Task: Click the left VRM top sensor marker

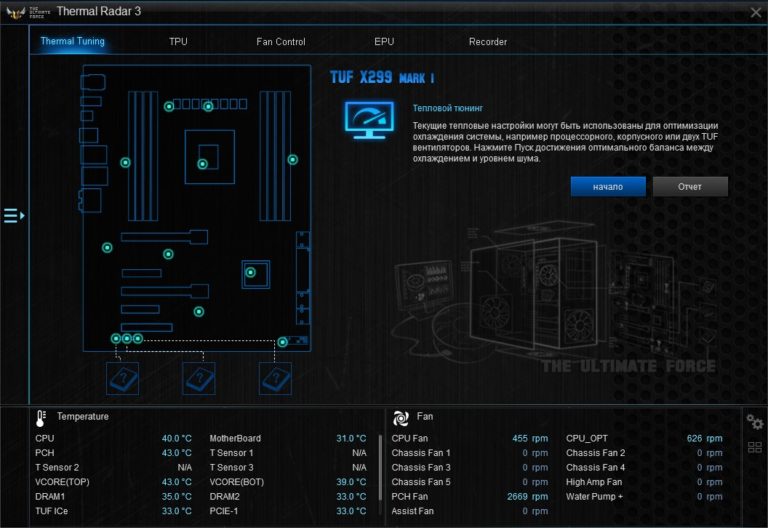Action: [168, 106]
